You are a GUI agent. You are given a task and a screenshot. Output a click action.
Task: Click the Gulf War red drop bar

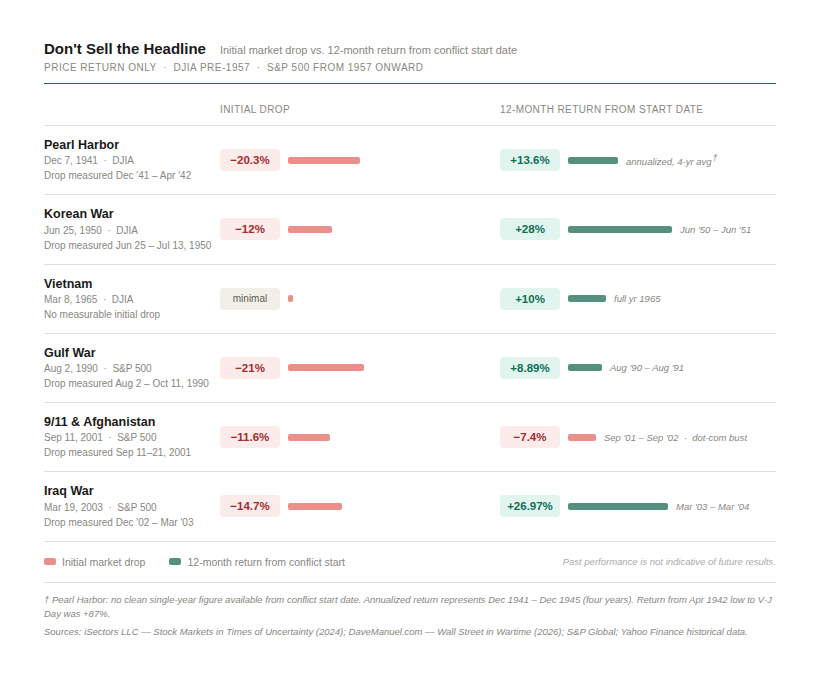tap(325, 368)
